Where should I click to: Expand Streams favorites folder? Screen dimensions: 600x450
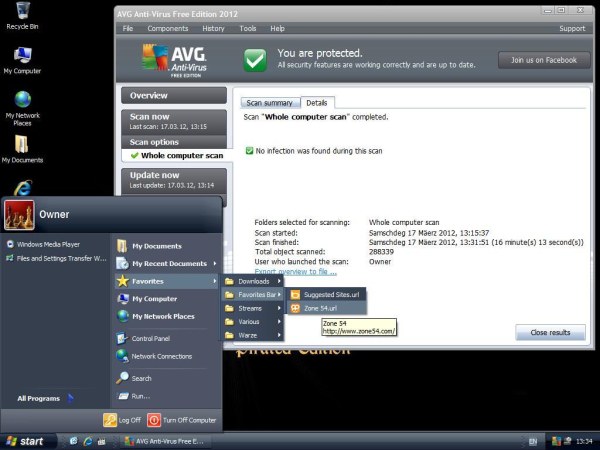(x=253, y=308)
